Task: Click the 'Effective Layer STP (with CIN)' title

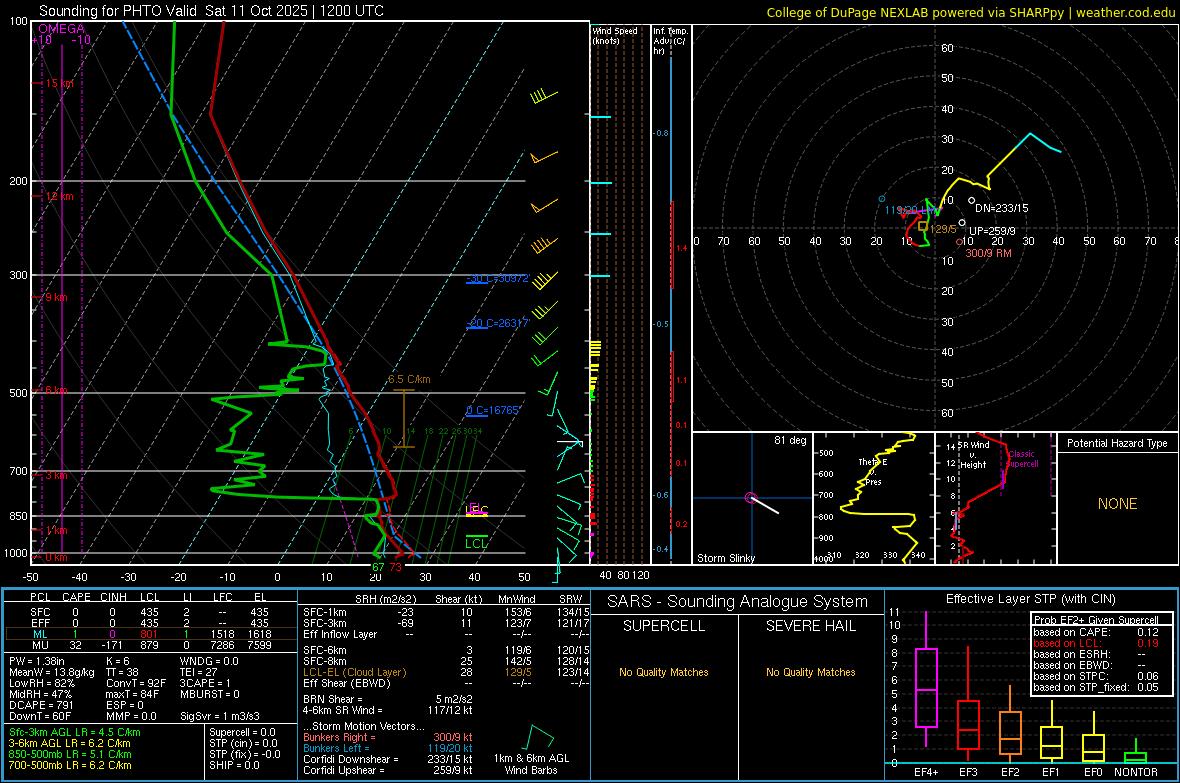Action: point(1031,599)
